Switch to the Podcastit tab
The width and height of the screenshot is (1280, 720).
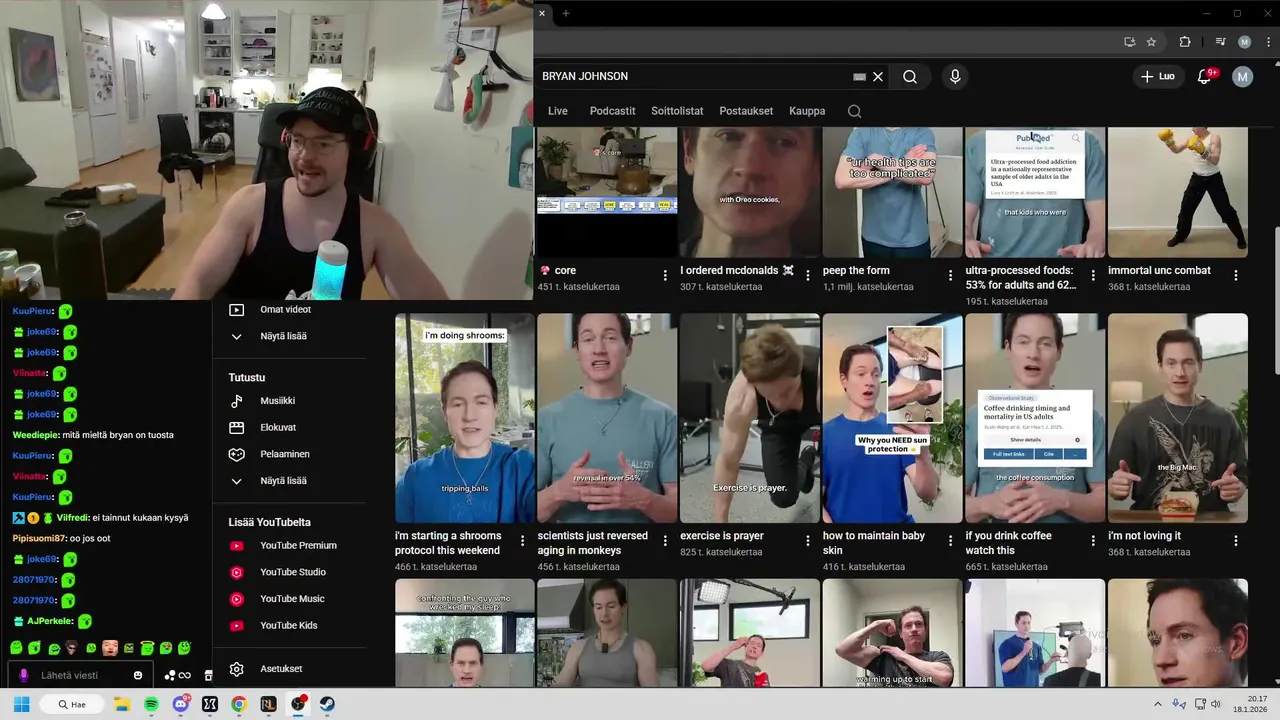click(x=612, y=111)
